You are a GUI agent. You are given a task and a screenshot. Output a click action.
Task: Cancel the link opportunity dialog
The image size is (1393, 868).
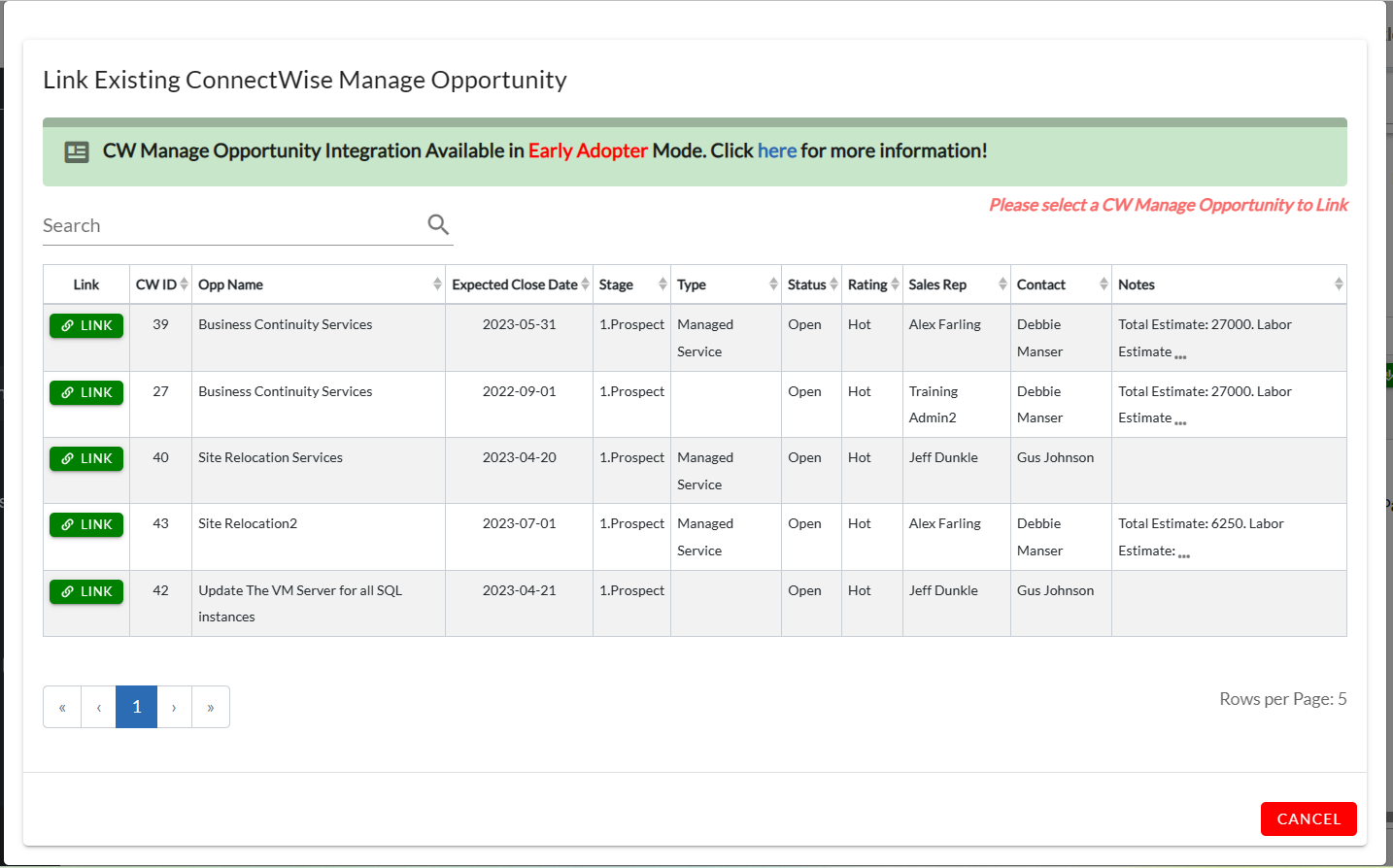(1308, 818)
